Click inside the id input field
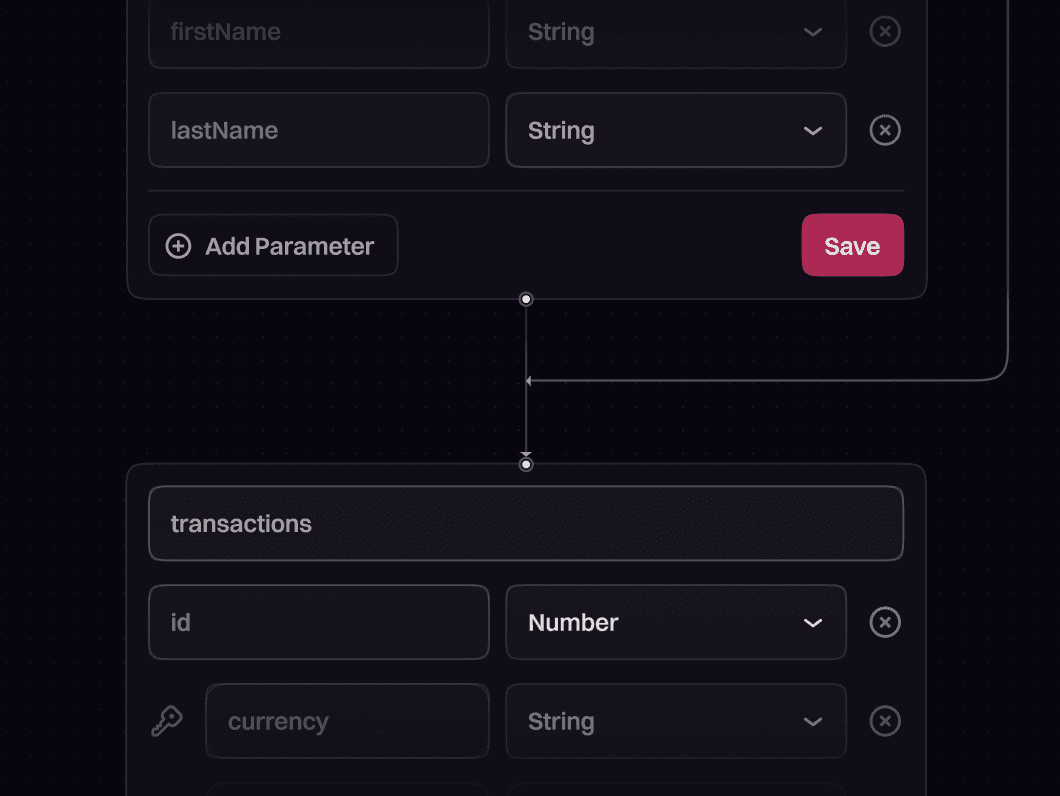This screenshot has width=1060, height=796. pyautogui.click(x=318, y=622)
